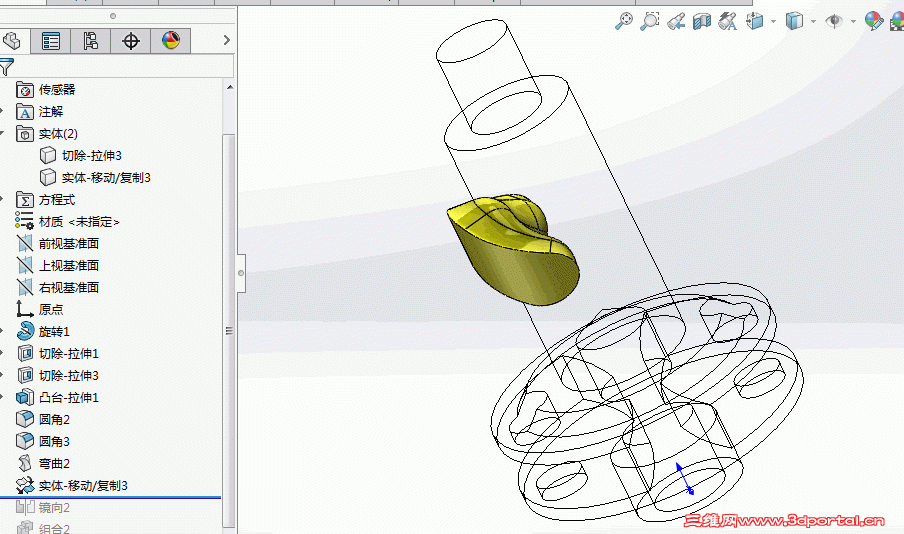The height and width of the screenshot is (534, 904).
Task: Select the 原点 origin item
Action: pyautogui.click(x=40, y=309)
